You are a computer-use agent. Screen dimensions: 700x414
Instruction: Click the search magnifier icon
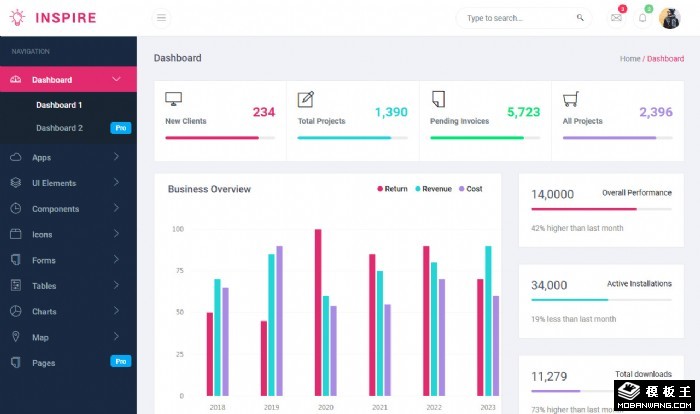tap(581, 18)
